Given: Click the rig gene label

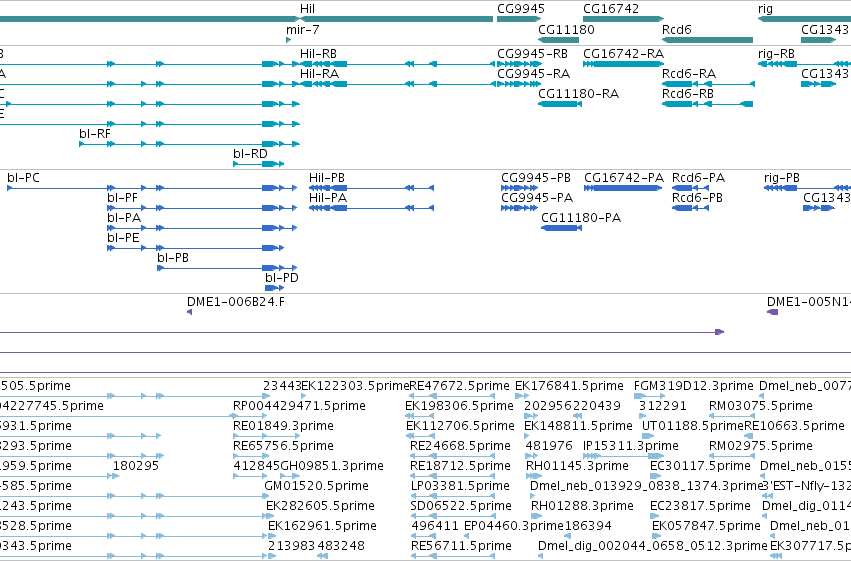Looking at the screenshot, I should click(765, 9).
